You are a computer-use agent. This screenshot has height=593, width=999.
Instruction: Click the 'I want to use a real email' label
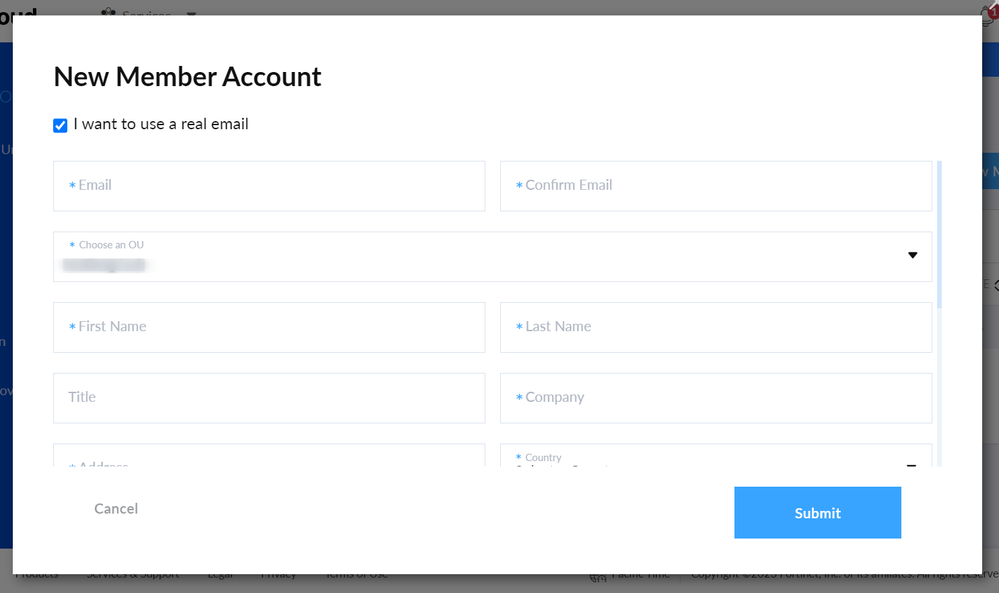(161, 124)
